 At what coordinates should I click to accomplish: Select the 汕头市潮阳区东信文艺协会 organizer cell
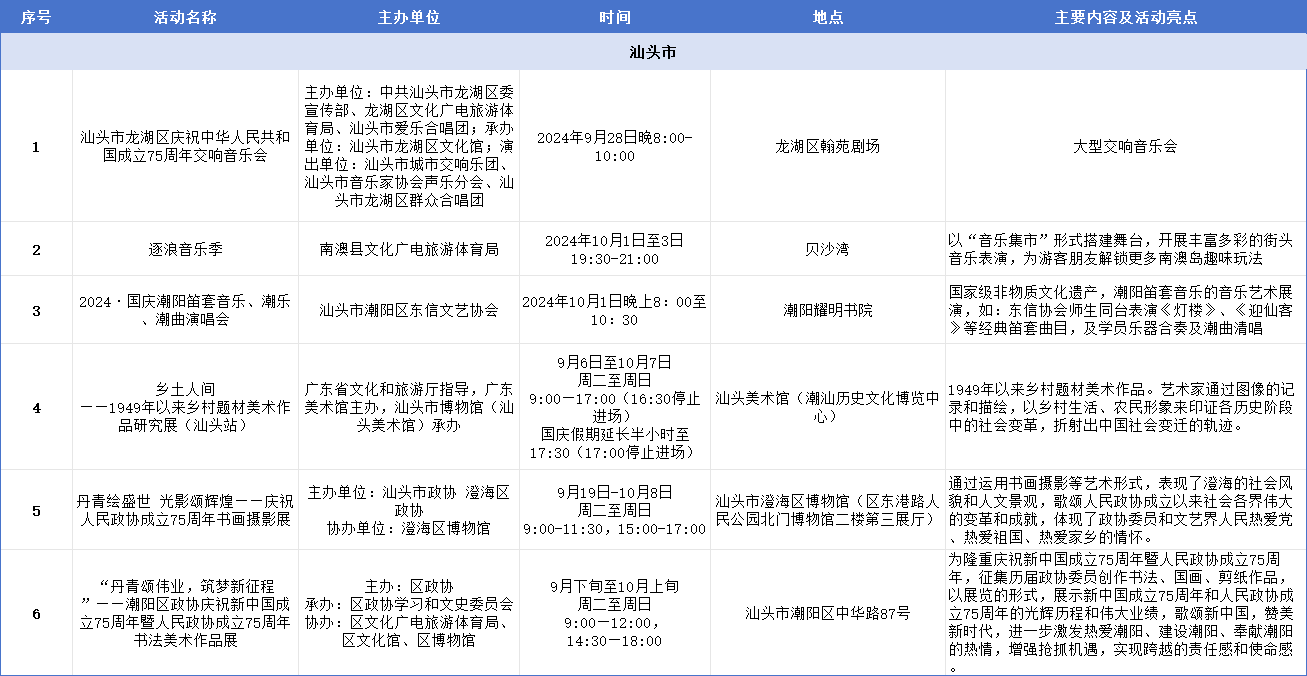[x=409, y=310]
